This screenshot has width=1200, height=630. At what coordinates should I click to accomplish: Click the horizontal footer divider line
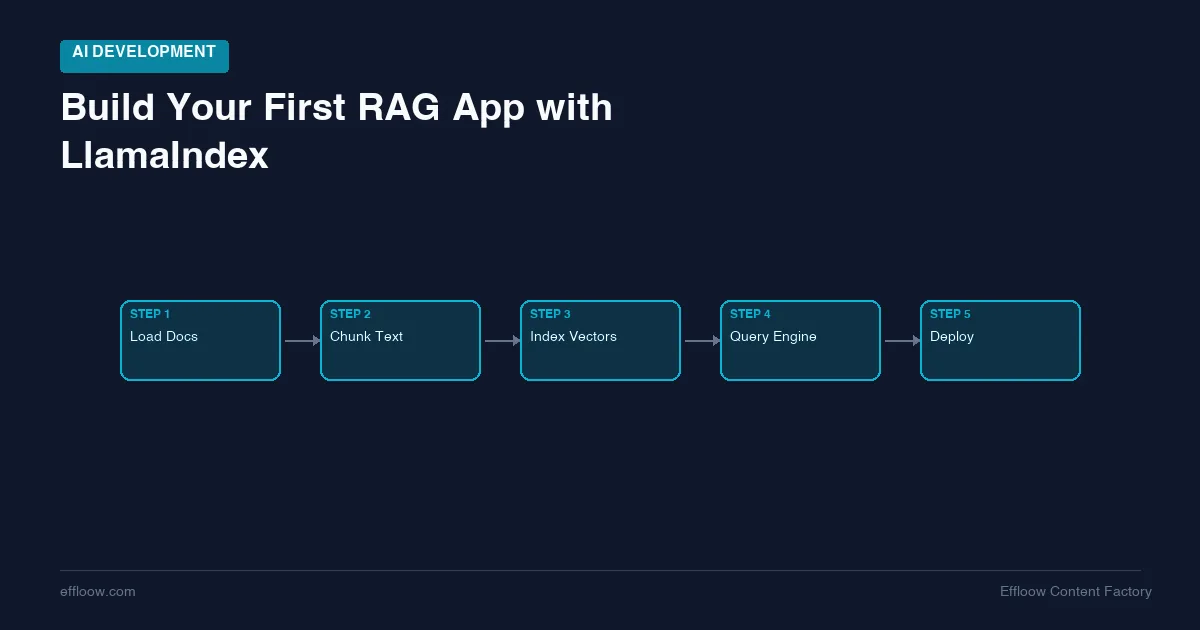(600, 571)
